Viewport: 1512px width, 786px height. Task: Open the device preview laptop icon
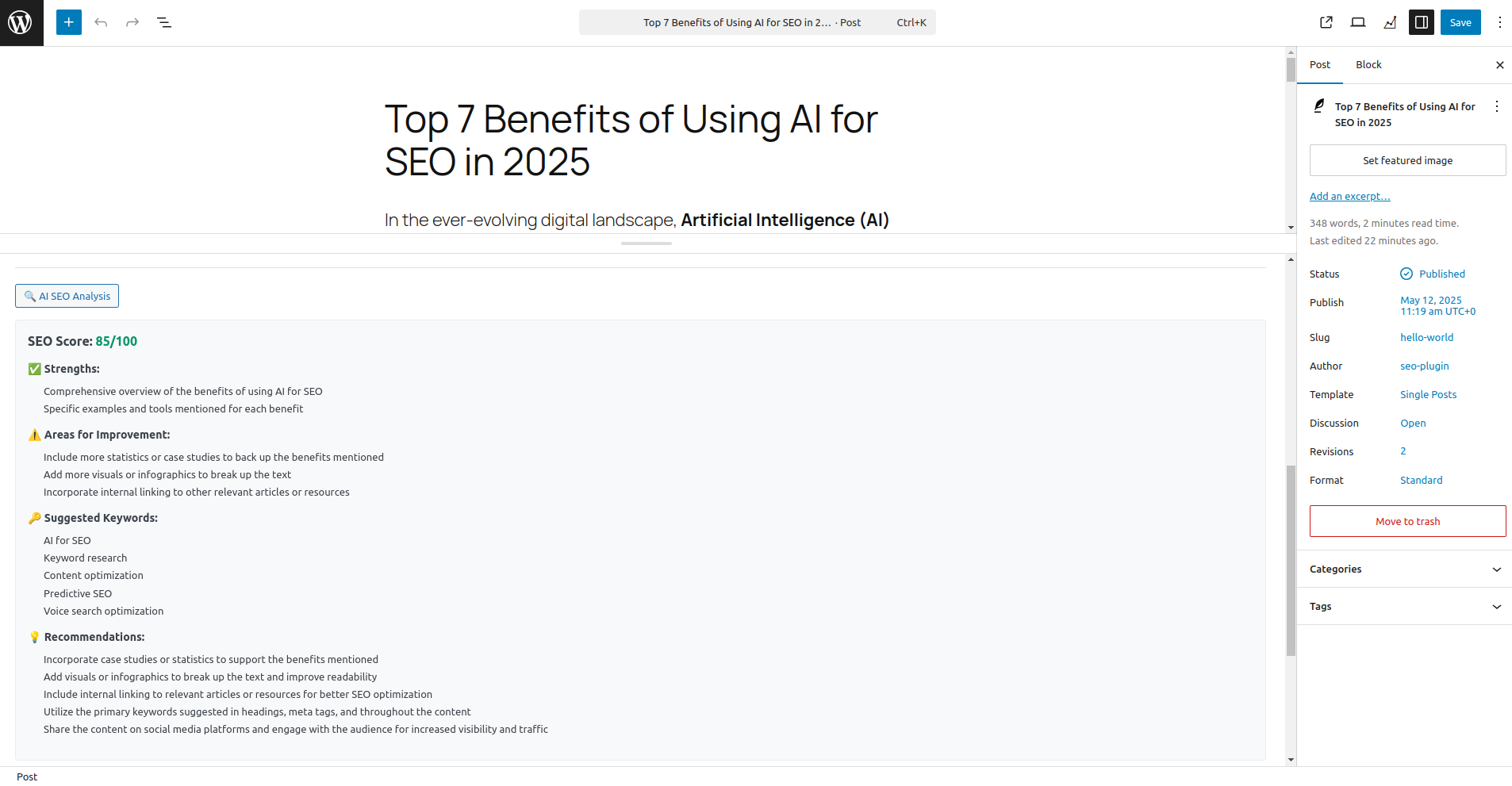point(1358,22)
